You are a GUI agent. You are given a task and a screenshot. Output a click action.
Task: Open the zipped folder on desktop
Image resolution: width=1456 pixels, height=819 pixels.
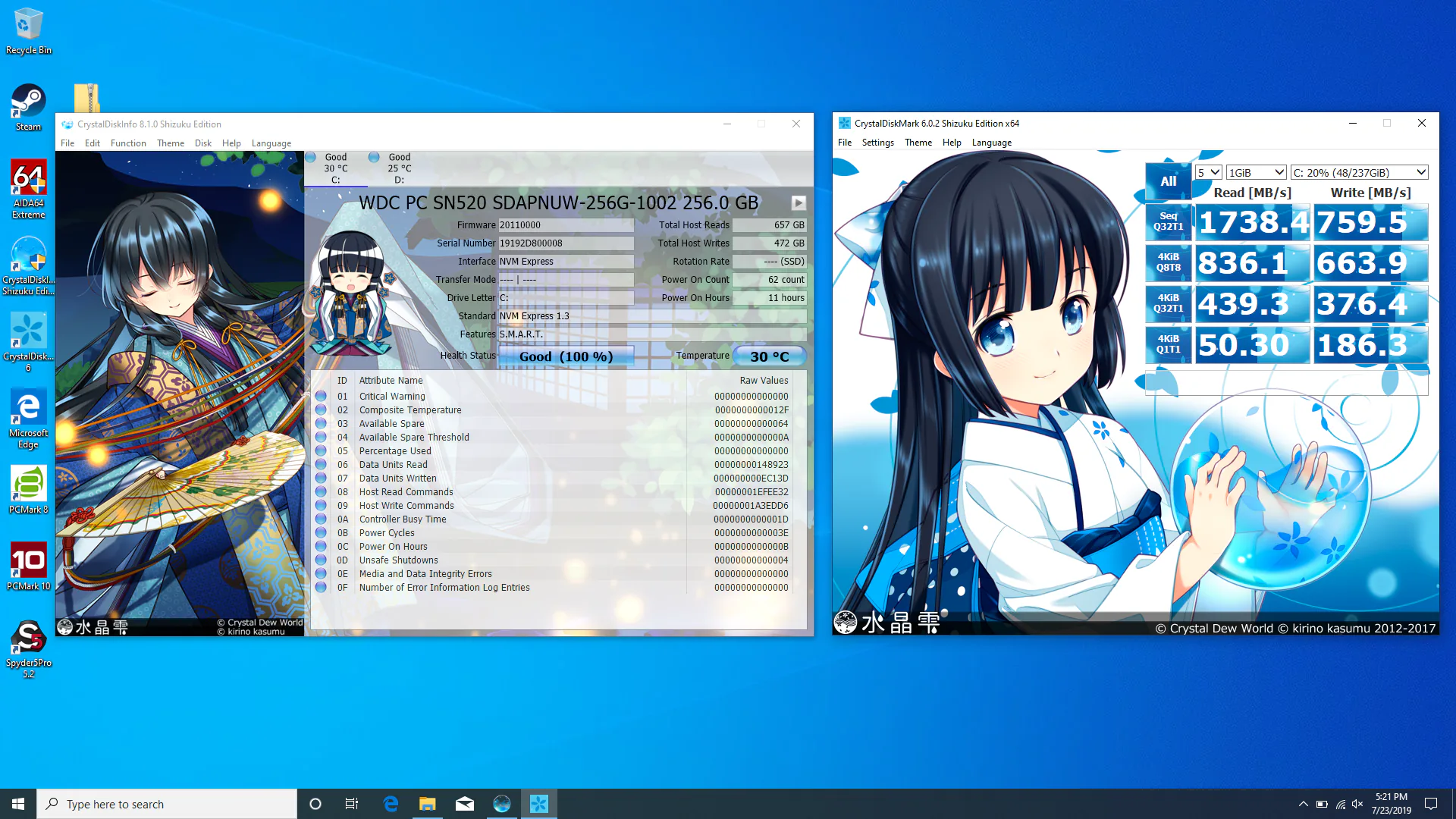[x=86, y=98]
